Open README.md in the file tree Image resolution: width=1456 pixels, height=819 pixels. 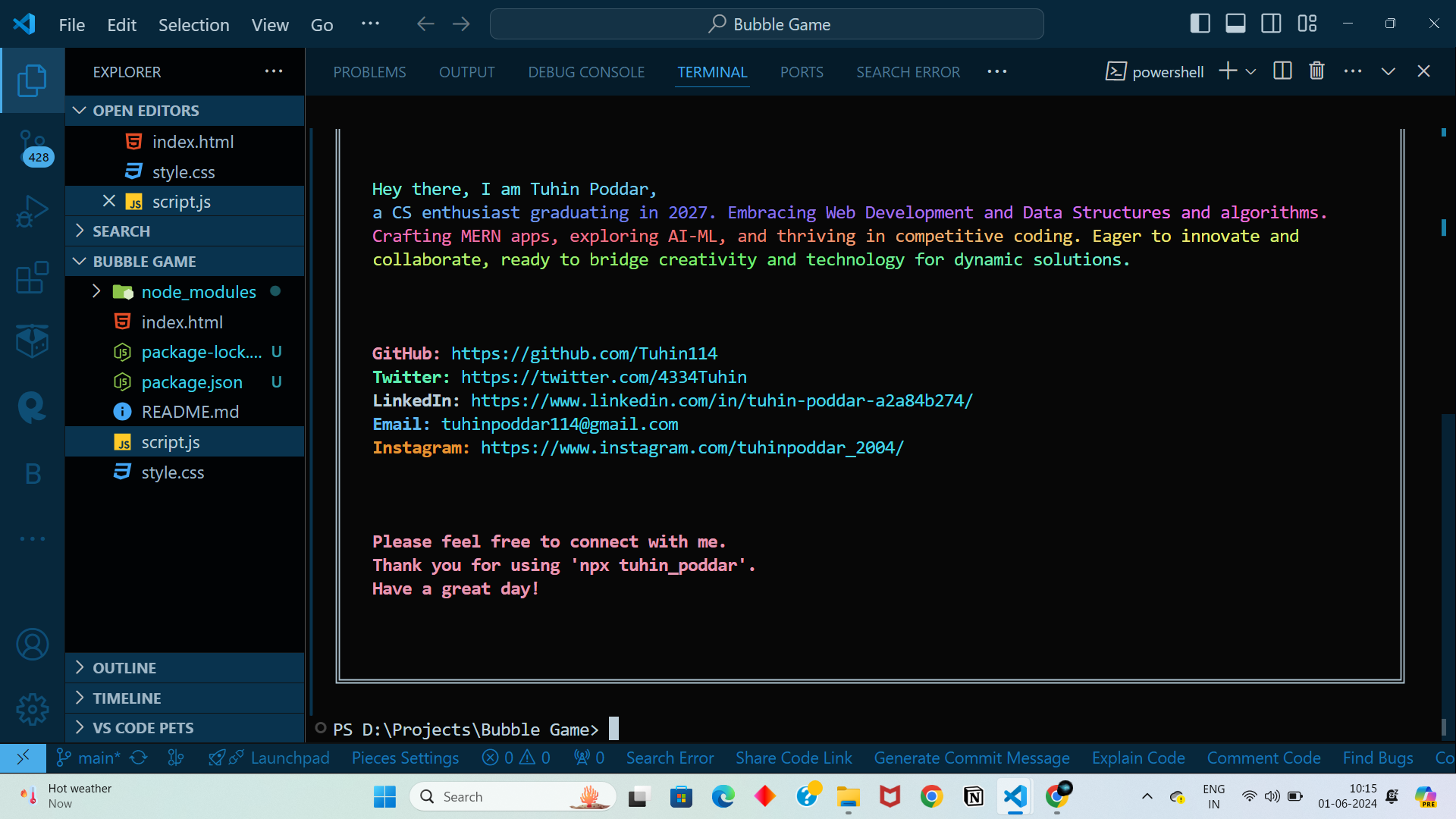(x=185, y=412)
